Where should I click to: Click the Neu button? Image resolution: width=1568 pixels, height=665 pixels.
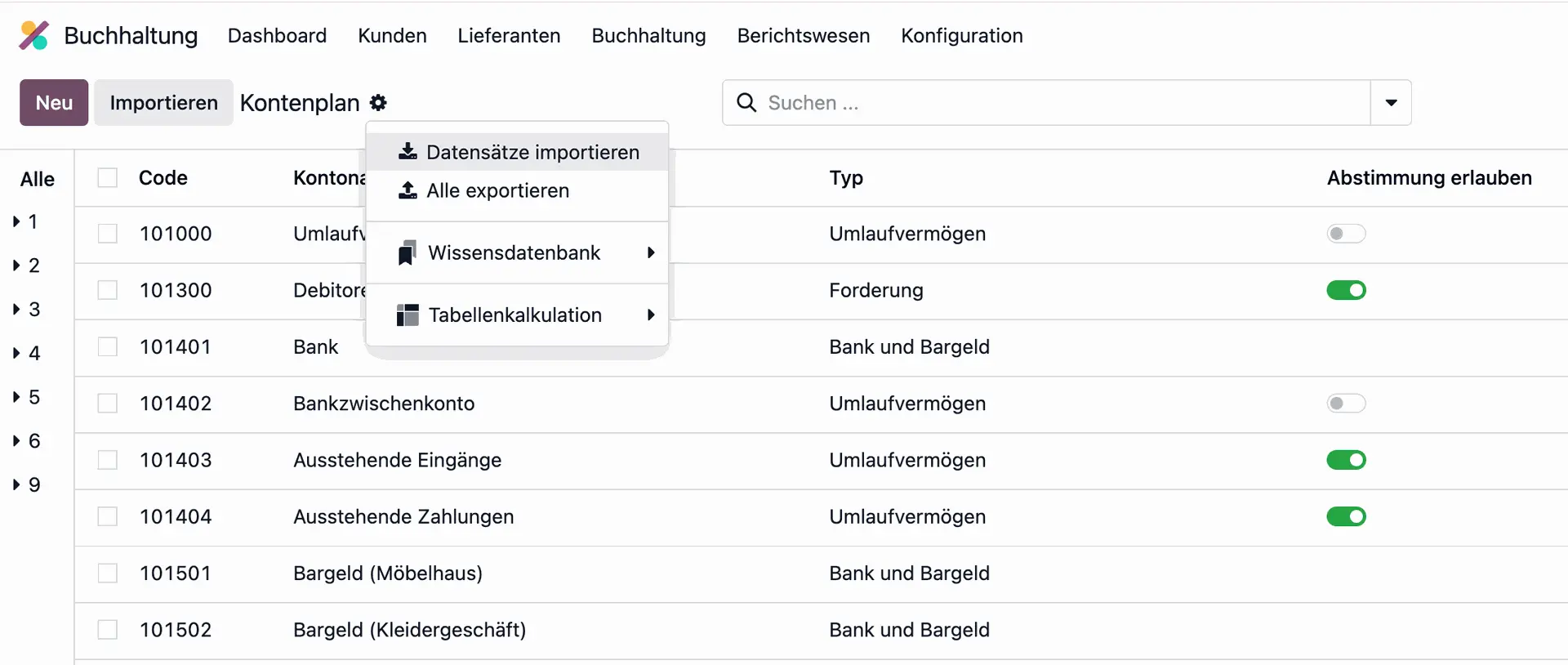point(54,102)
